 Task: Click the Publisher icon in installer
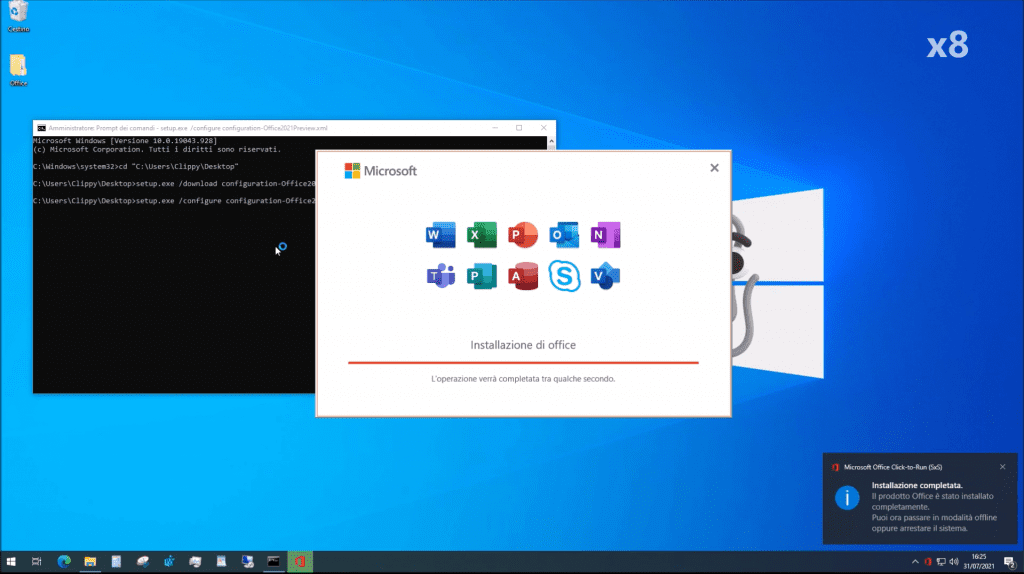[x=482, y=276]
